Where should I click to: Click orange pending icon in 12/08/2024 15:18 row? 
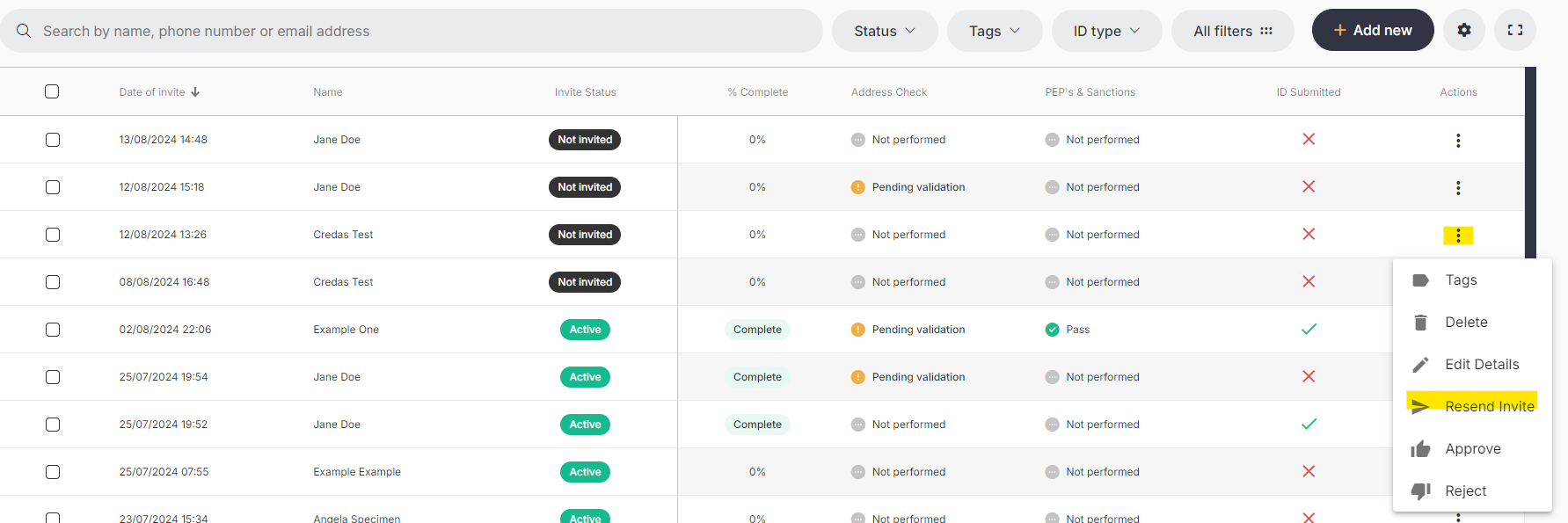pos(858,187)
